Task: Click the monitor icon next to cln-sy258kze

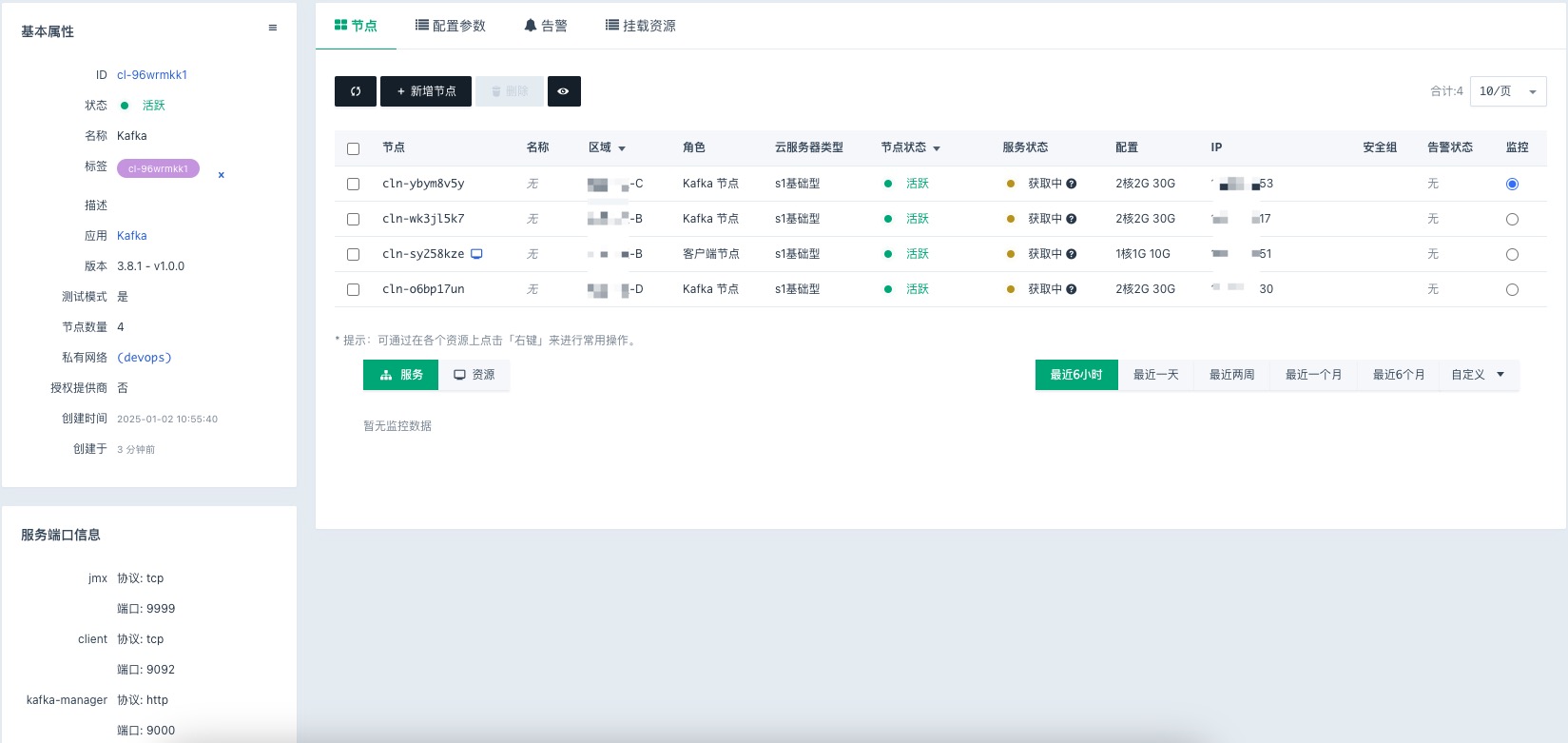Action: pyautogui.click(x=477, y=254)
